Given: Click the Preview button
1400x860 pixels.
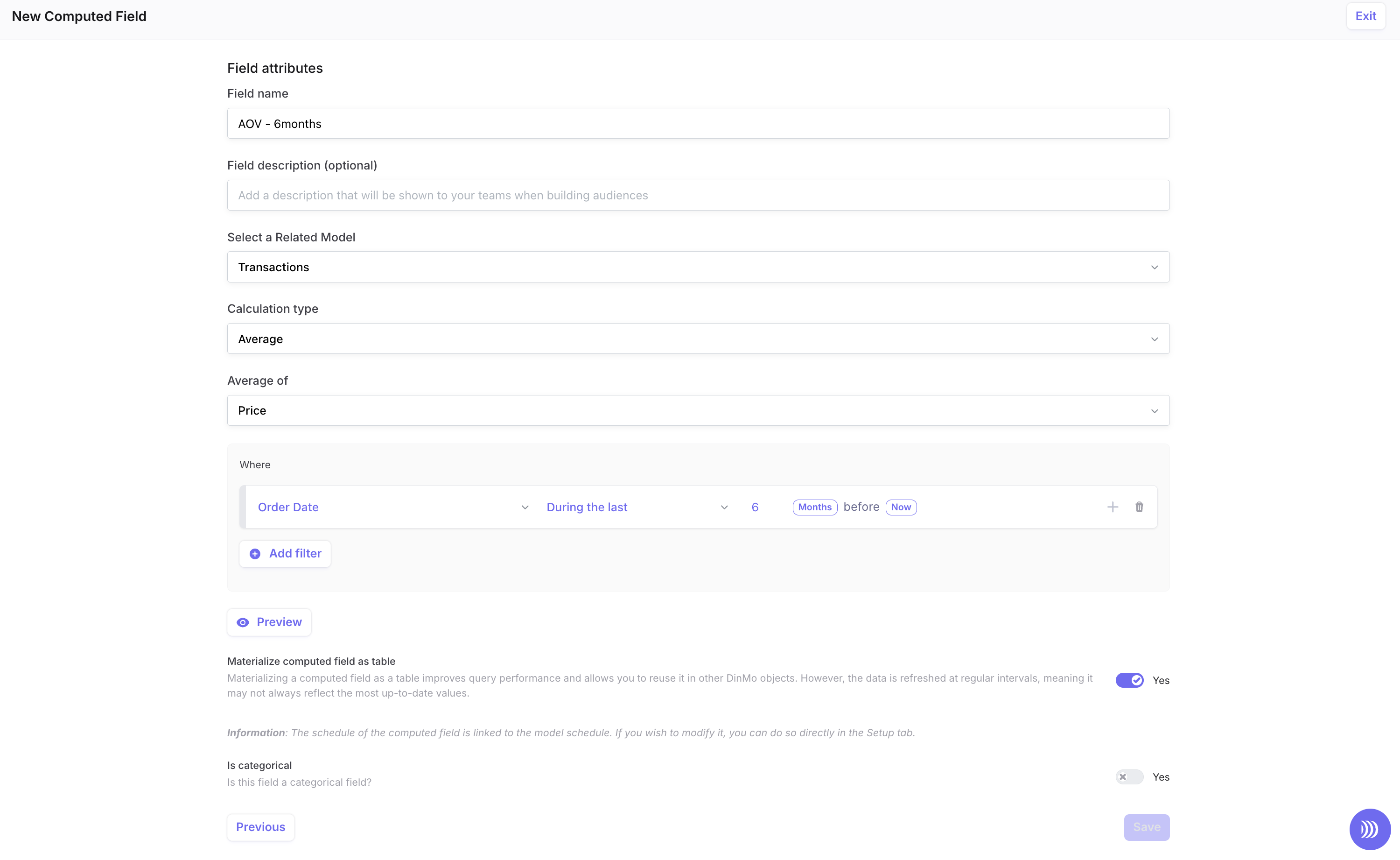Looking at the screenshot, I should pos(269,622).
